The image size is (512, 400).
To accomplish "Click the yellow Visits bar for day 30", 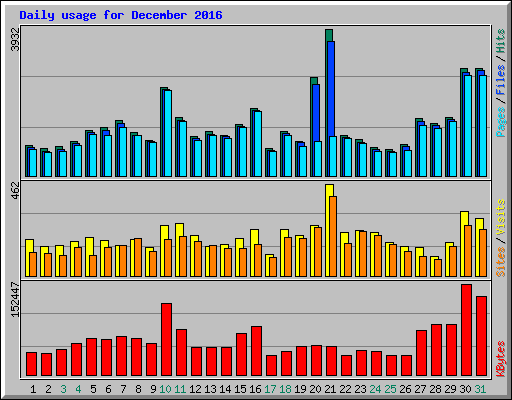I will pyautogui.click(x=463, y=243).
